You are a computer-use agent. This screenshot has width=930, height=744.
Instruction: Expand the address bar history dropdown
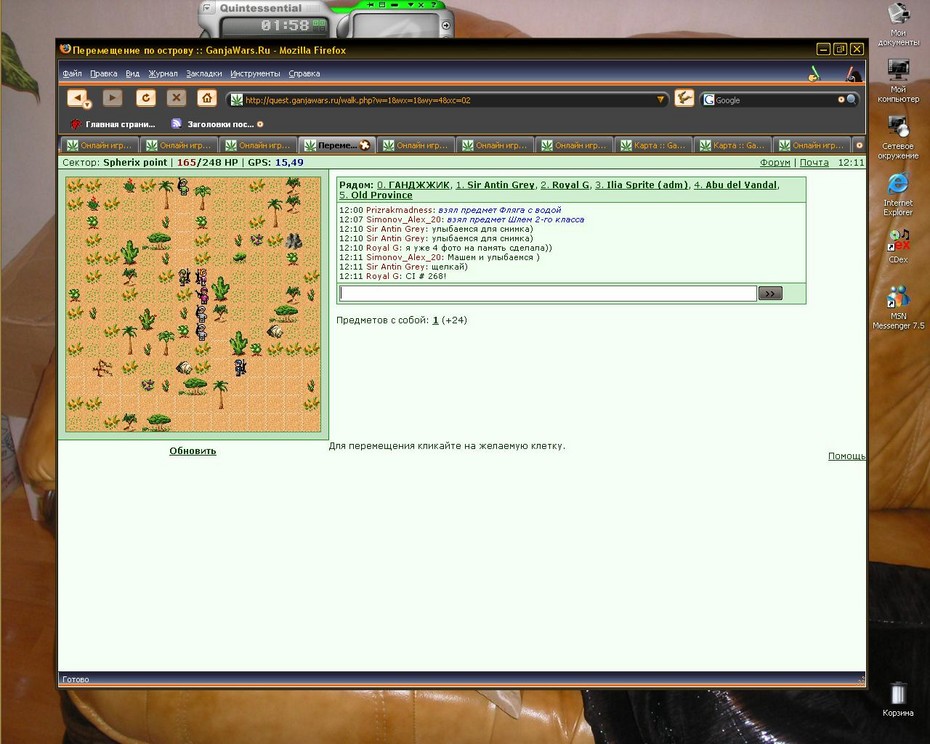coord(660,100)
